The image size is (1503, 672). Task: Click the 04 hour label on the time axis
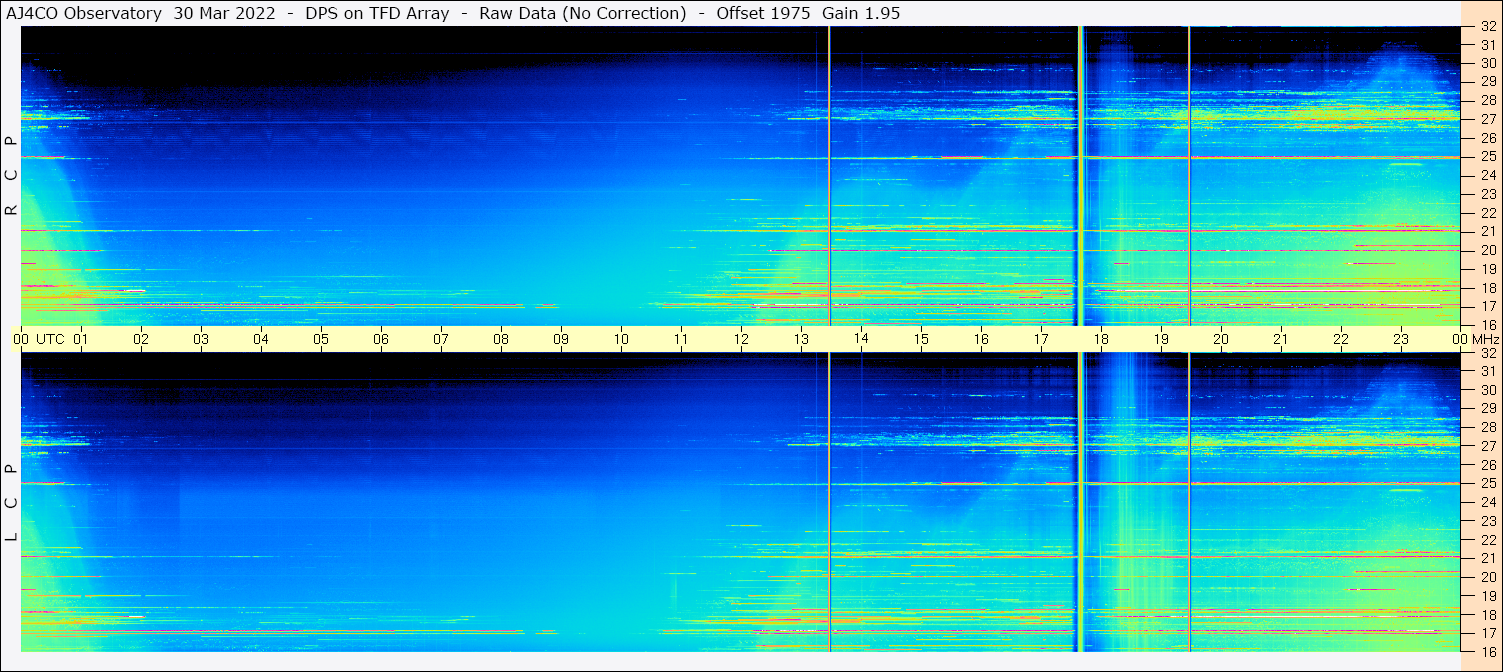click(x=261, y=339)
